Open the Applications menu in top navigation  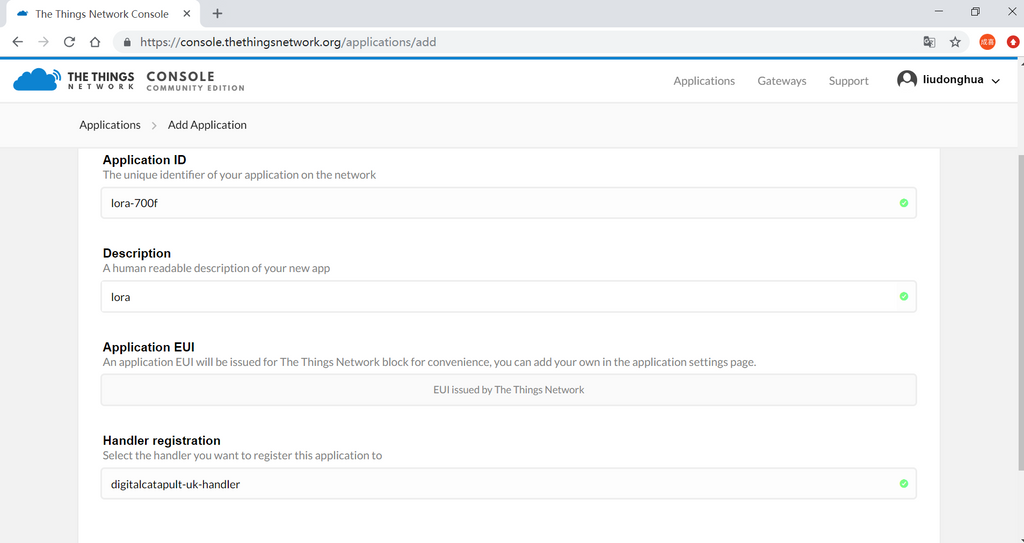(x=704, y=81)
